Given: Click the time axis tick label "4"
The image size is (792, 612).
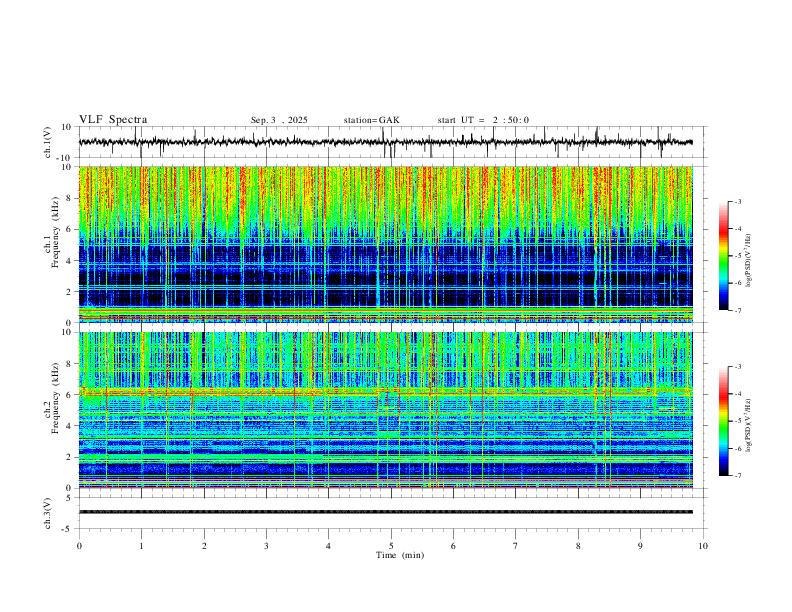Looking at the screenshot, I should click(x=328, y=546).
